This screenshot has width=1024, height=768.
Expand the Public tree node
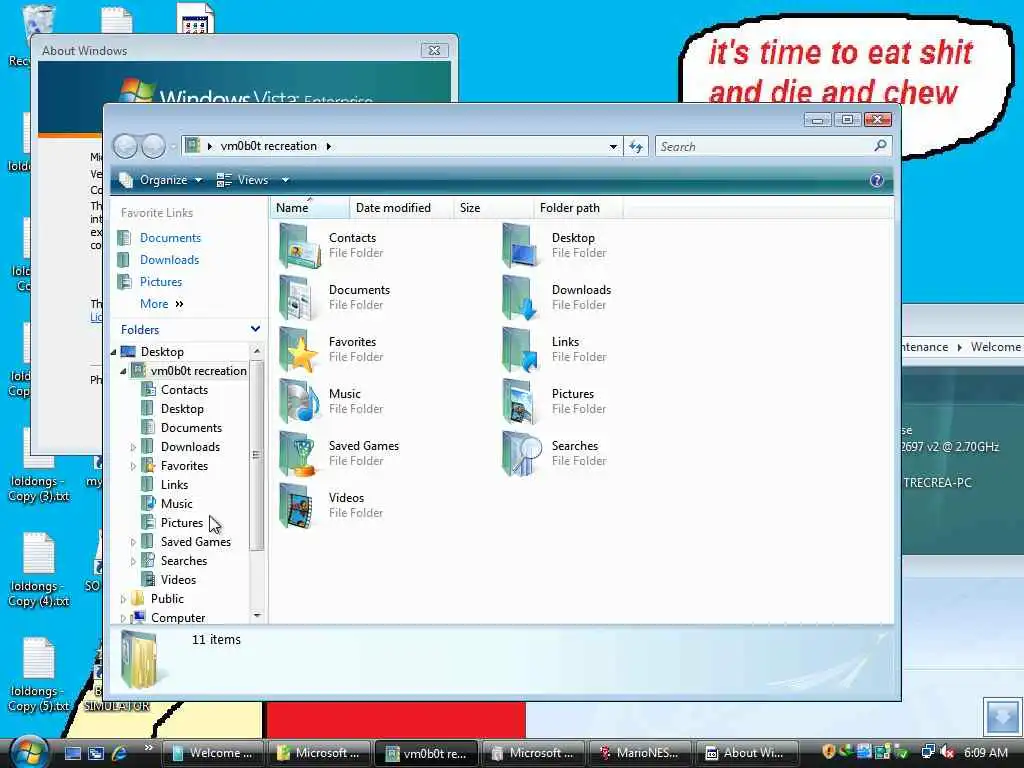(x=123, y=599)
